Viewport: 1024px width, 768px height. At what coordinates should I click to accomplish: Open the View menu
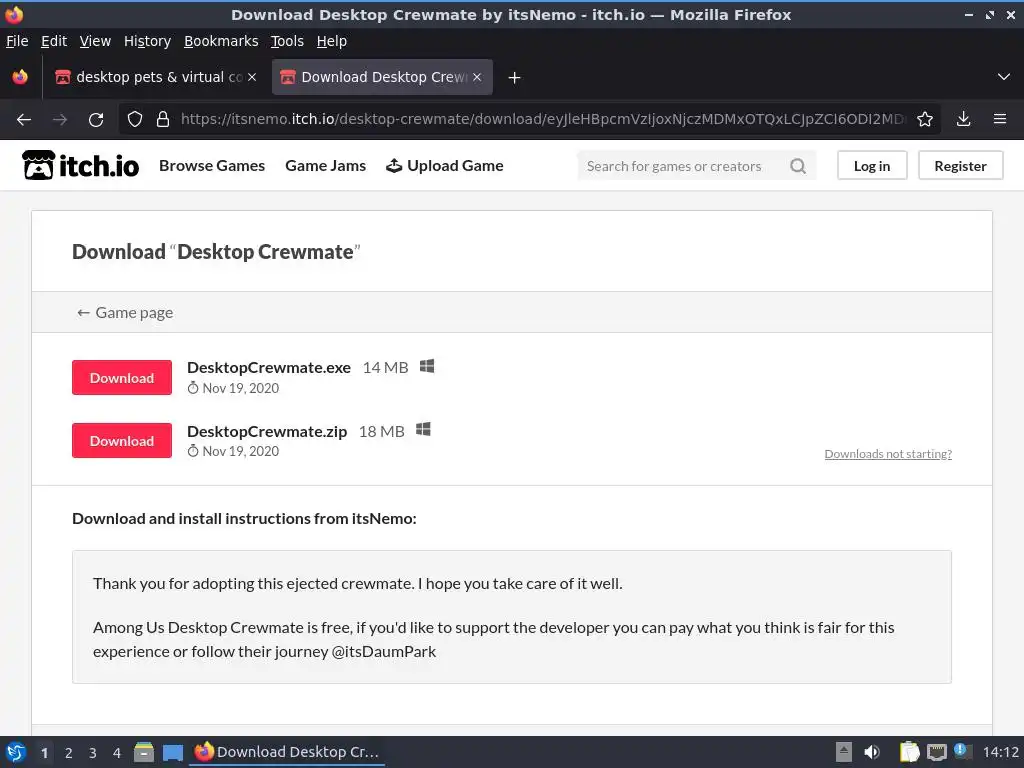[x=95, y=41]
